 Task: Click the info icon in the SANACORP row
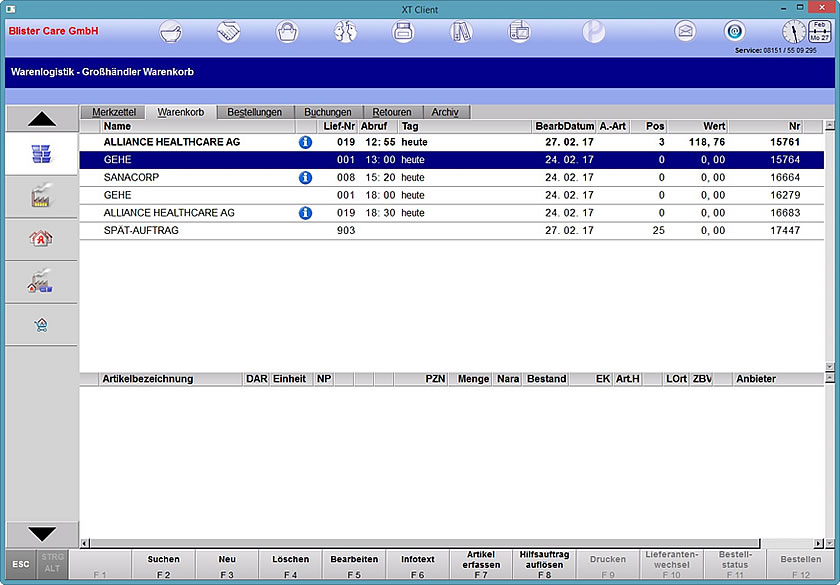tap(305, 177)
